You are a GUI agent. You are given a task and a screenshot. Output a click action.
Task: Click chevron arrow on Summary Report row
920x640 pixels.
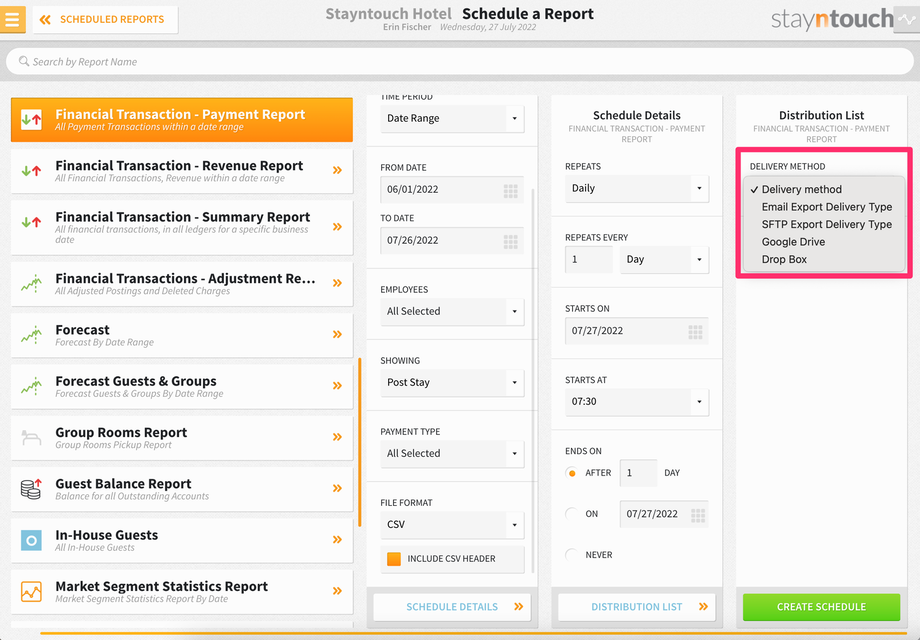point(337,226)
